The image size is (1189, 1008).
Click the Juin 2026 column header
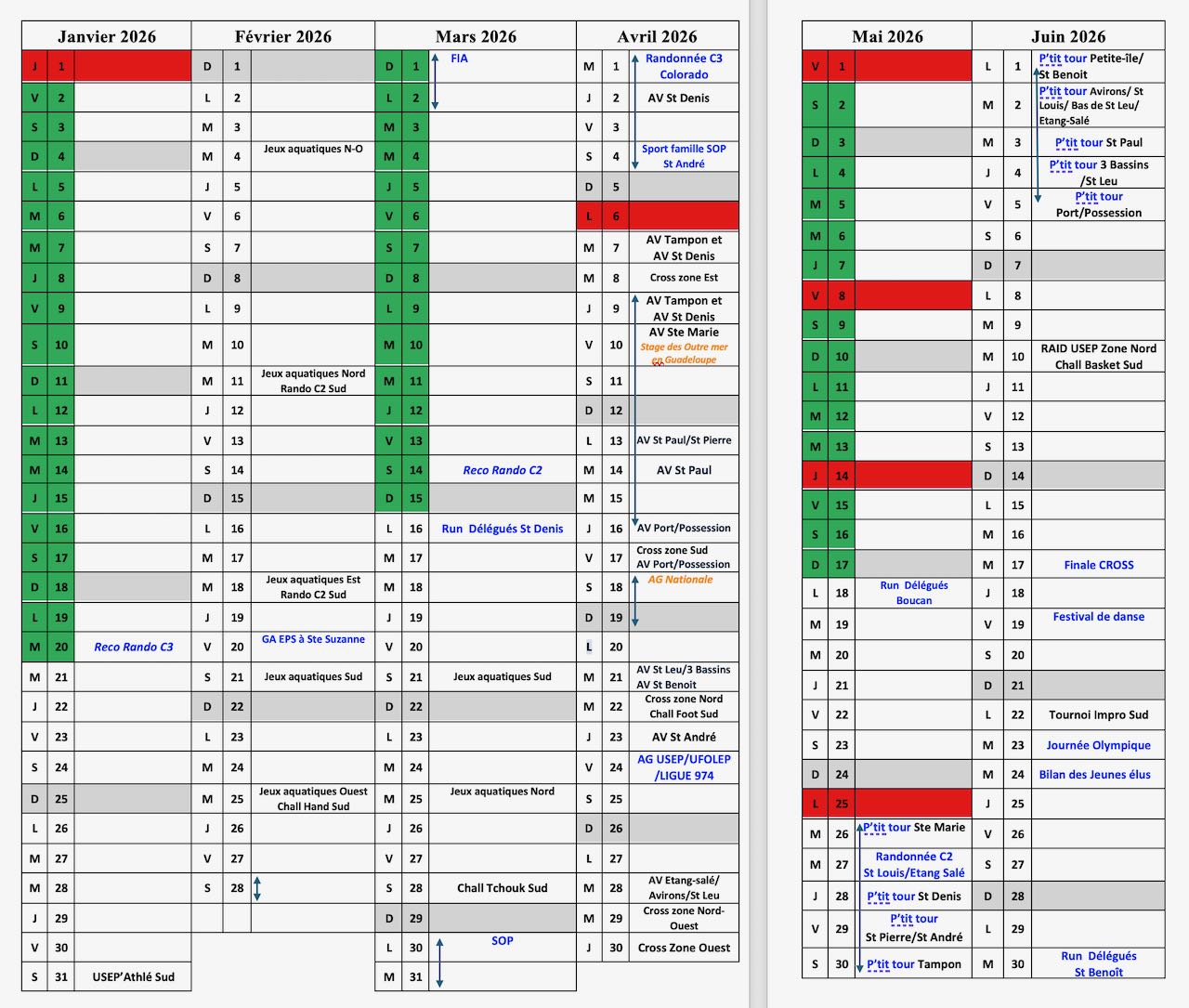(x=1068, y=37)
